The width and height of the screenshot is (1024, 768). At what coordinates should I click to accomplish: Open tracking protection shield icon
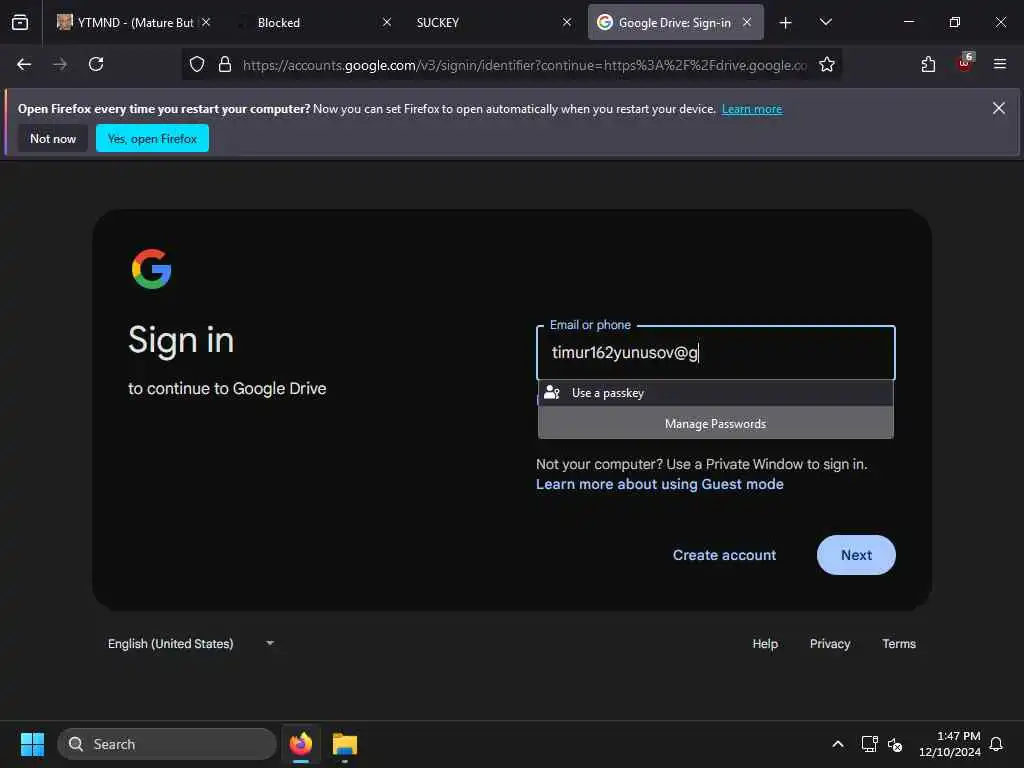point(197,64)
